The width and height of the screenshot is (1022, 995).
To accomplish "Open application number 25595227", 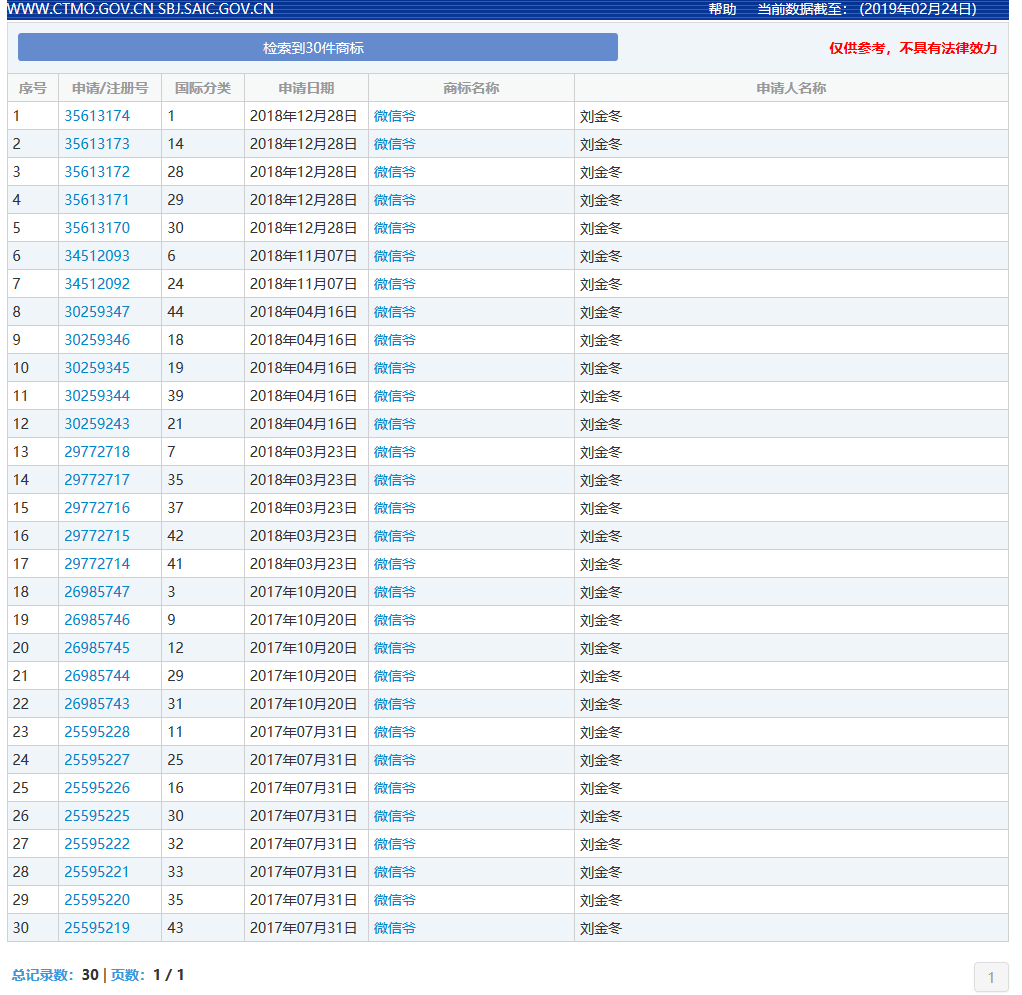I will (x=97, y=760).
